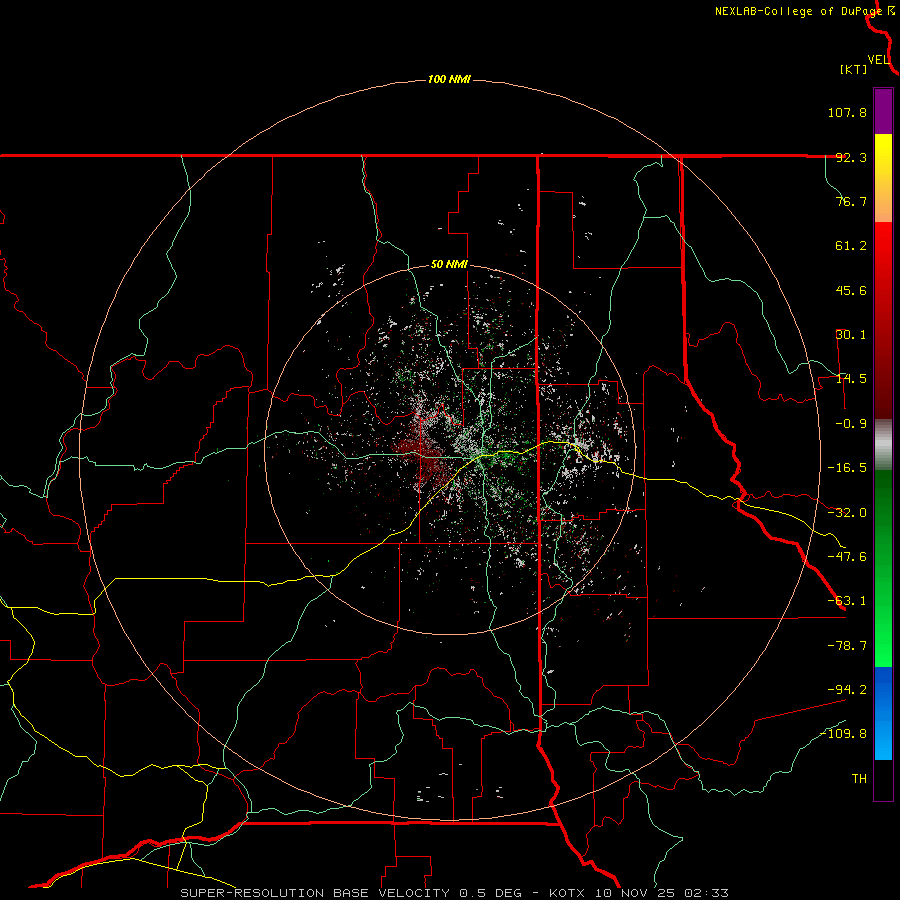Viewport: 900px width, 900px height.
Task: Click the -94.2 legend value
Action: (x=847, y=689)
